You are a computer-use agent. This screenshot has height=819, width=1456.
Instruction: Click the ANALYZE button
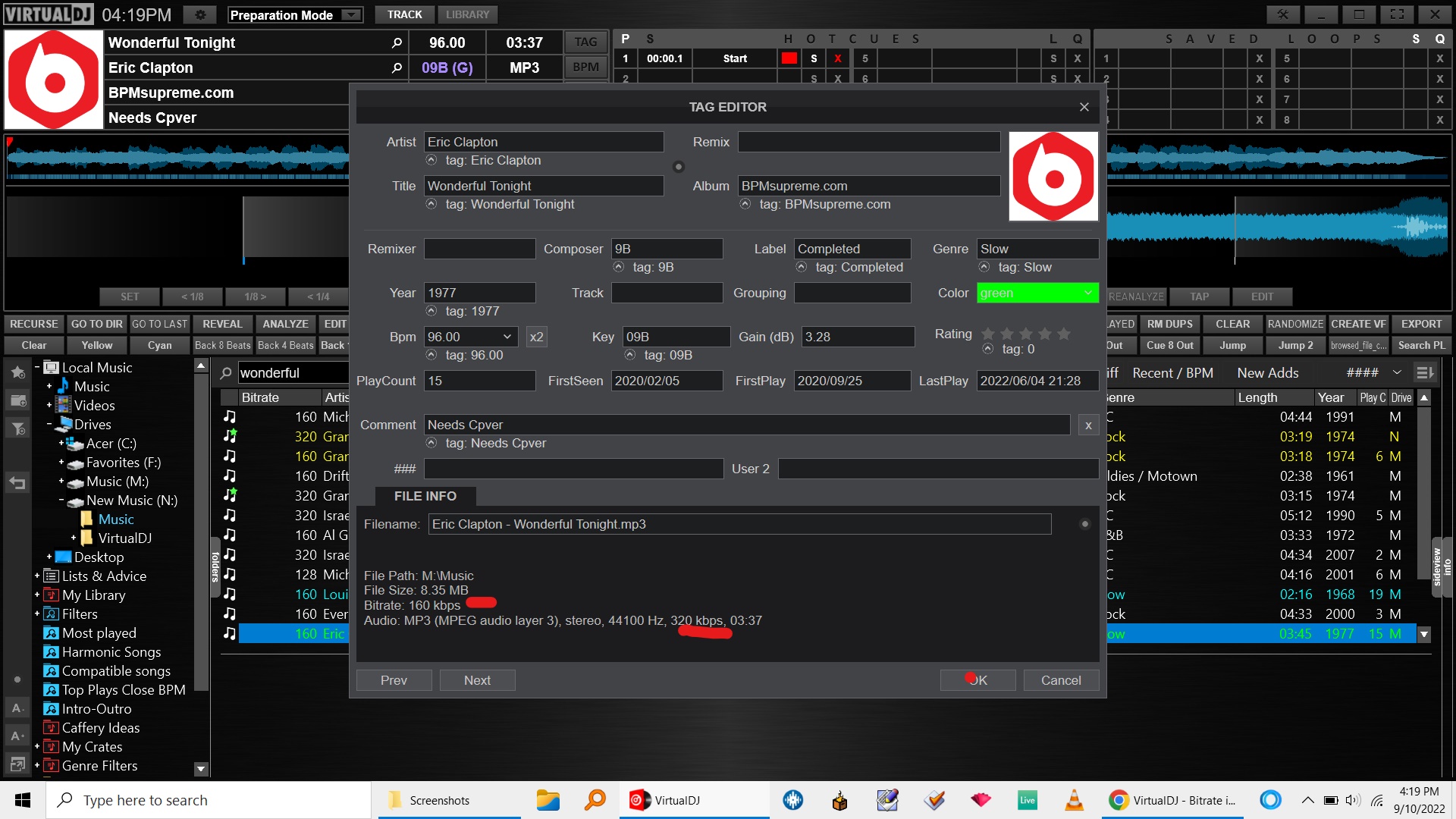click(285, 324)
